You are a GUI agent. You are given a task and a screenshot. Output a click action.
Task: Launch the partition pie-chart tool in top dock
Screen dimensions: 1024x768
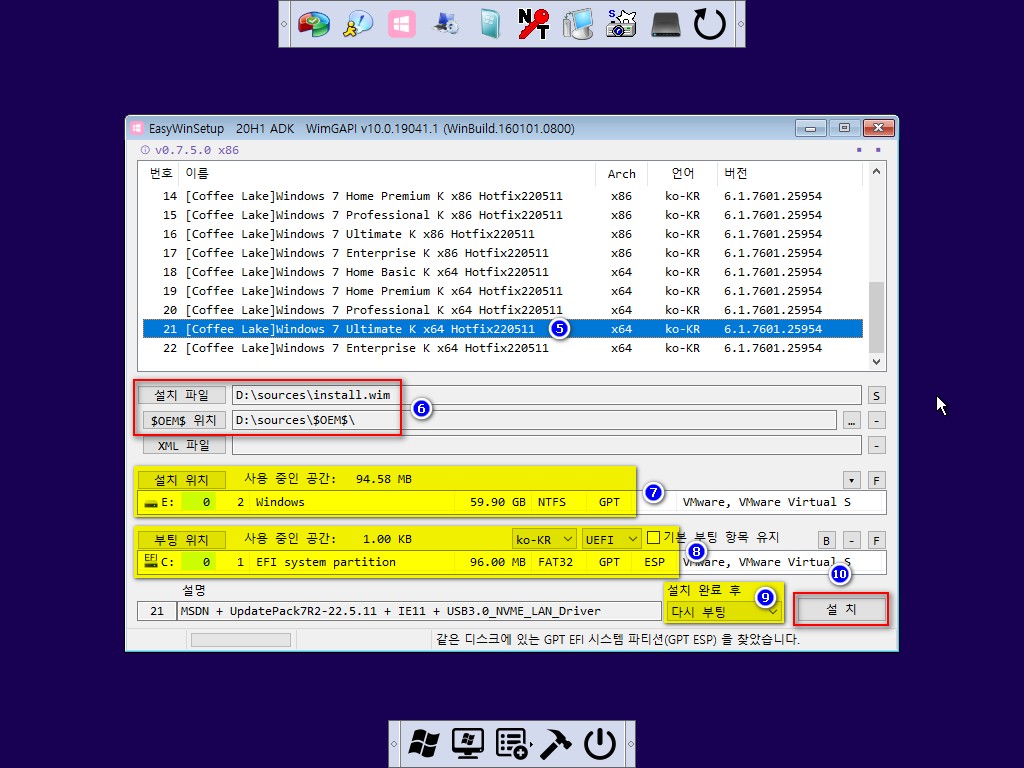coord(314,24)
